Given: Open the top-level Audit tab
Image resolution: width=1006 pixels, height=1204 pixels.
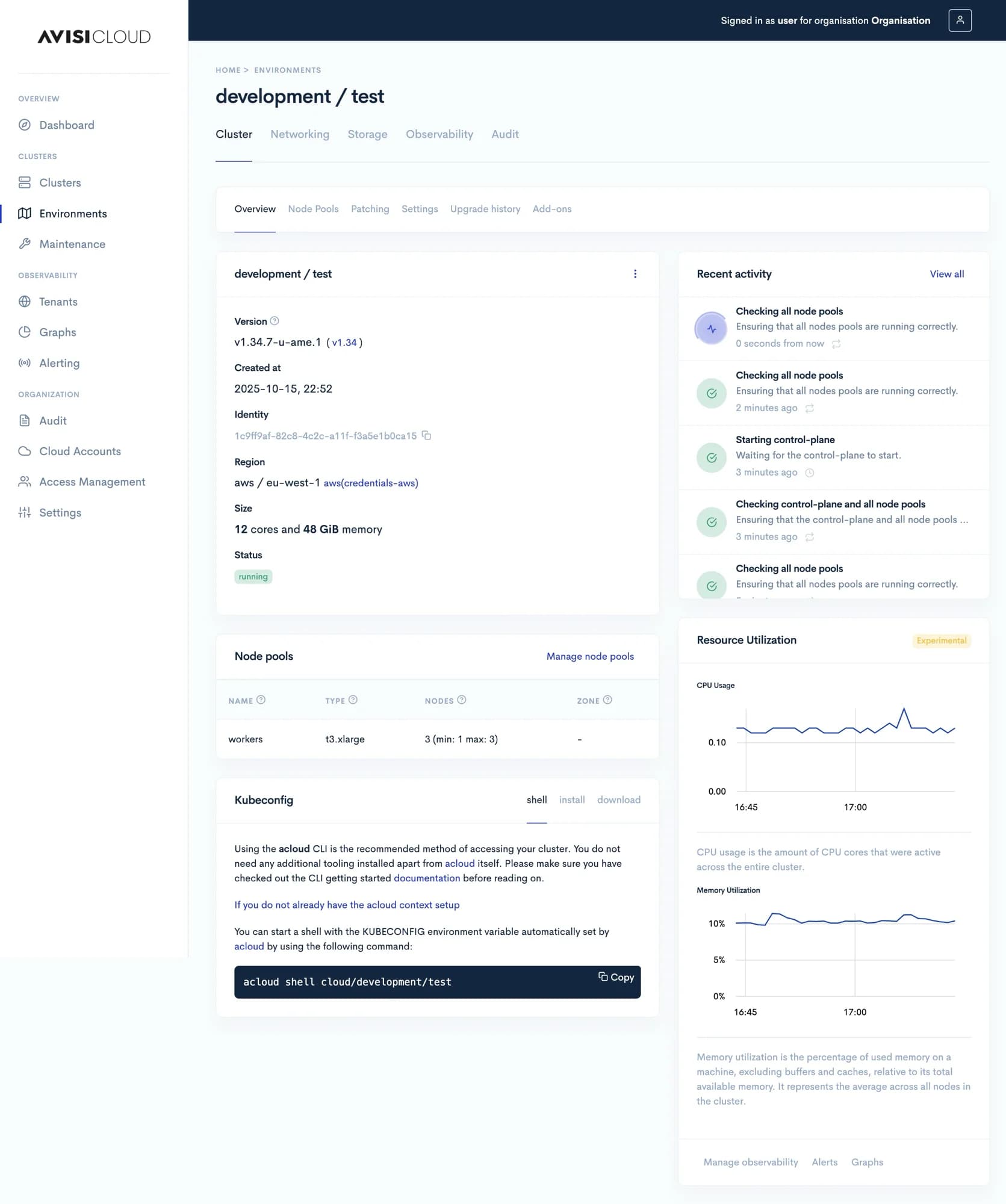Looking at the screenshot, I should (x=505, y=134).
